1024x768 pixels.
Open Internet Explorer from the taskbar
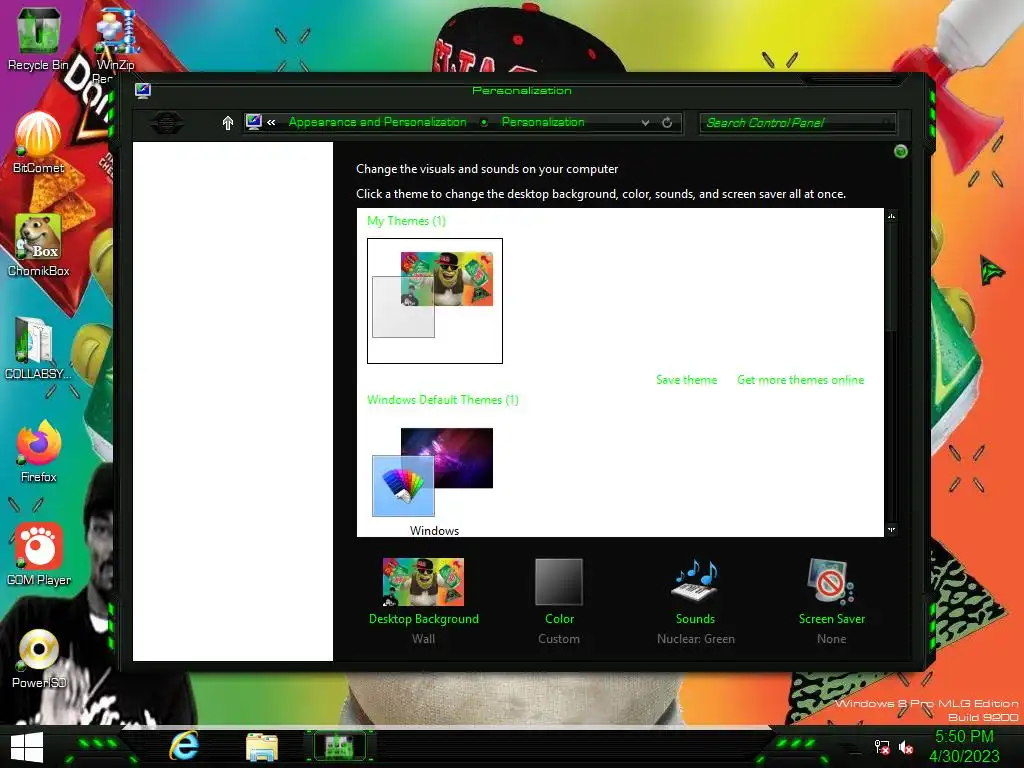point(184,746)
